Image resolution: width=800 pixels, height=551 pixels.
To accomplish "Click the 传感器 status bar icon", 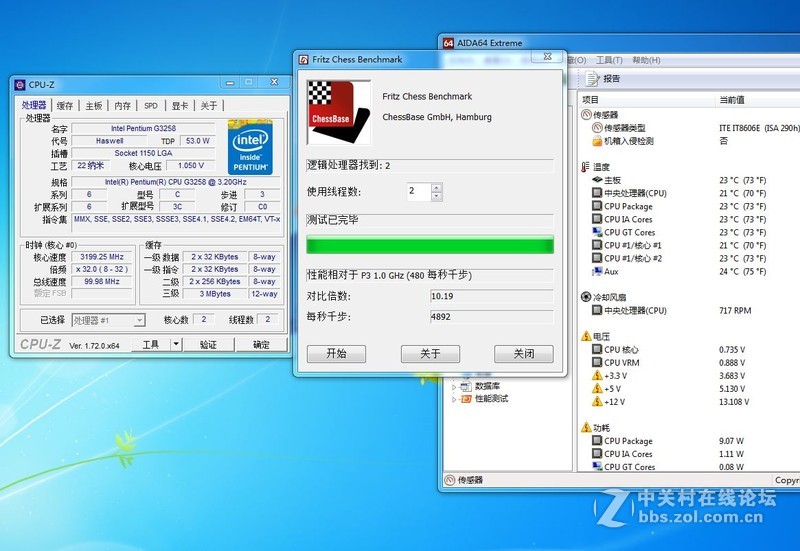I will click(x=449, y=480).
